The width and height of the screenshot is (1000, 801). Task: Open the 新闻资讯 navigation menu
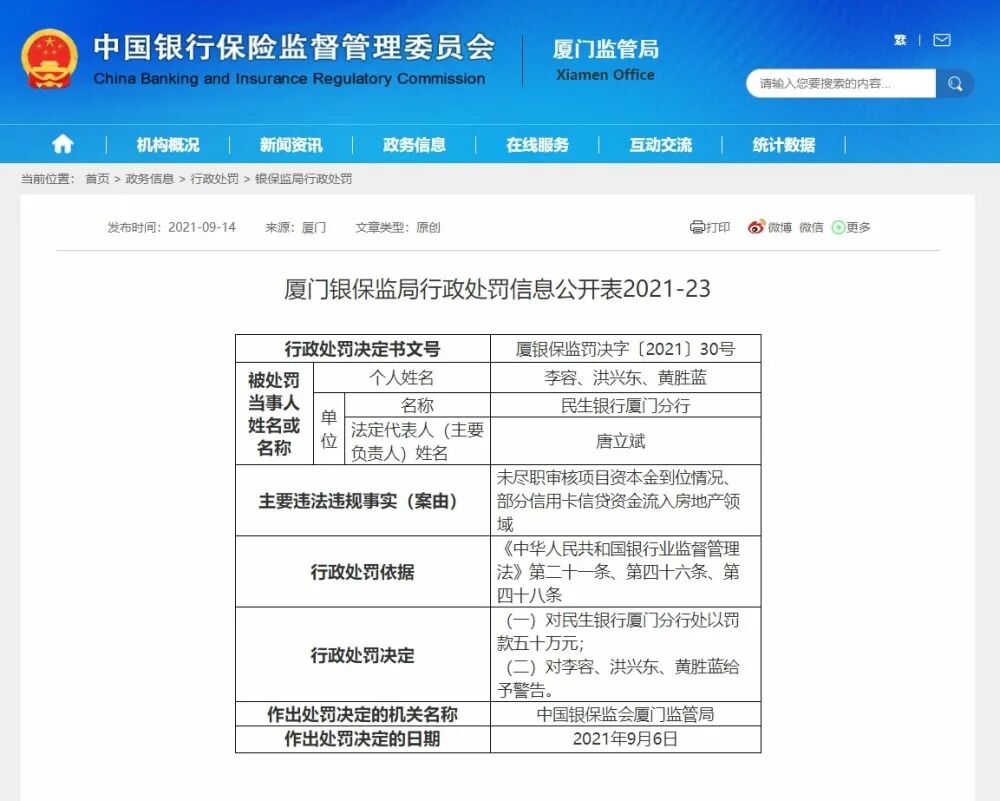pyautogui.click(x=288, y=144)
